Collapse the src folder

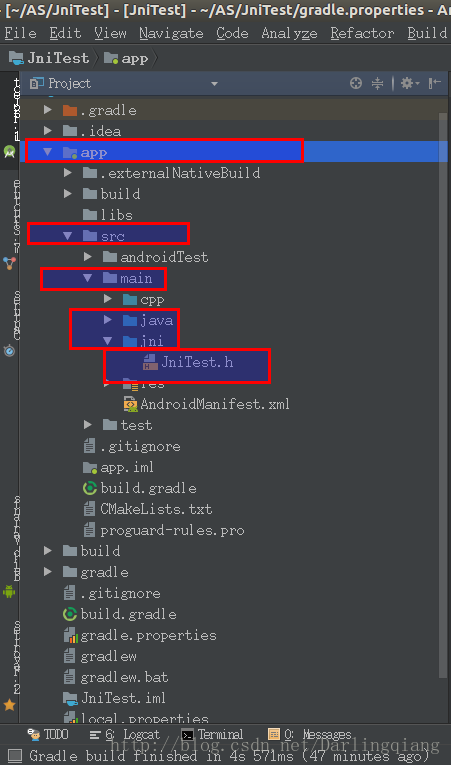(67, 236)
